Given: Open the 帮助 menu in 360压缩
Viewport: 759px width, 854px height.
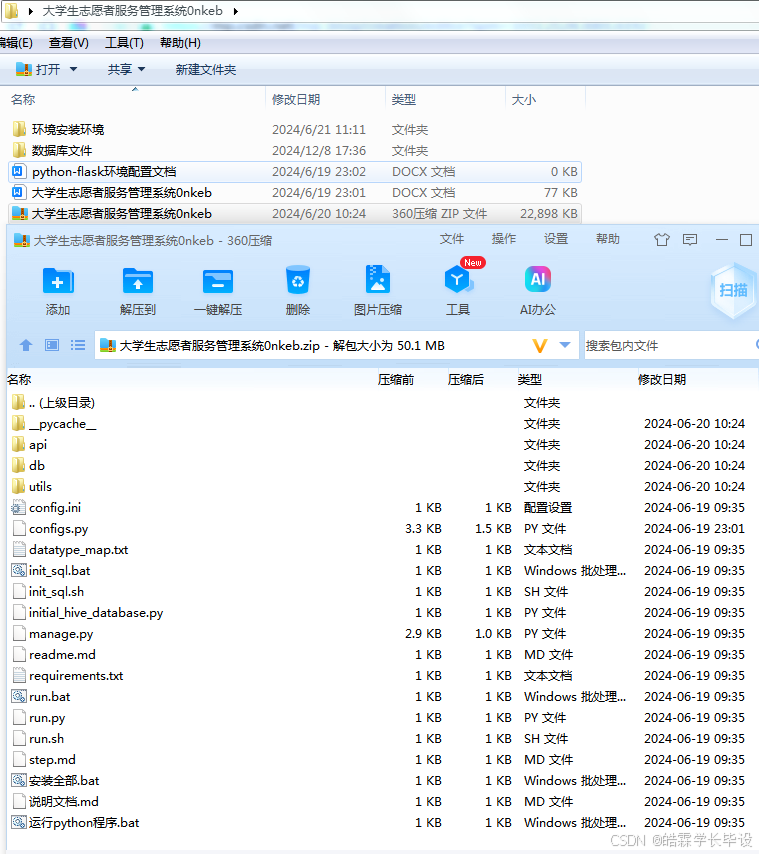Looking at the screenshot, I should coord(608,239).
